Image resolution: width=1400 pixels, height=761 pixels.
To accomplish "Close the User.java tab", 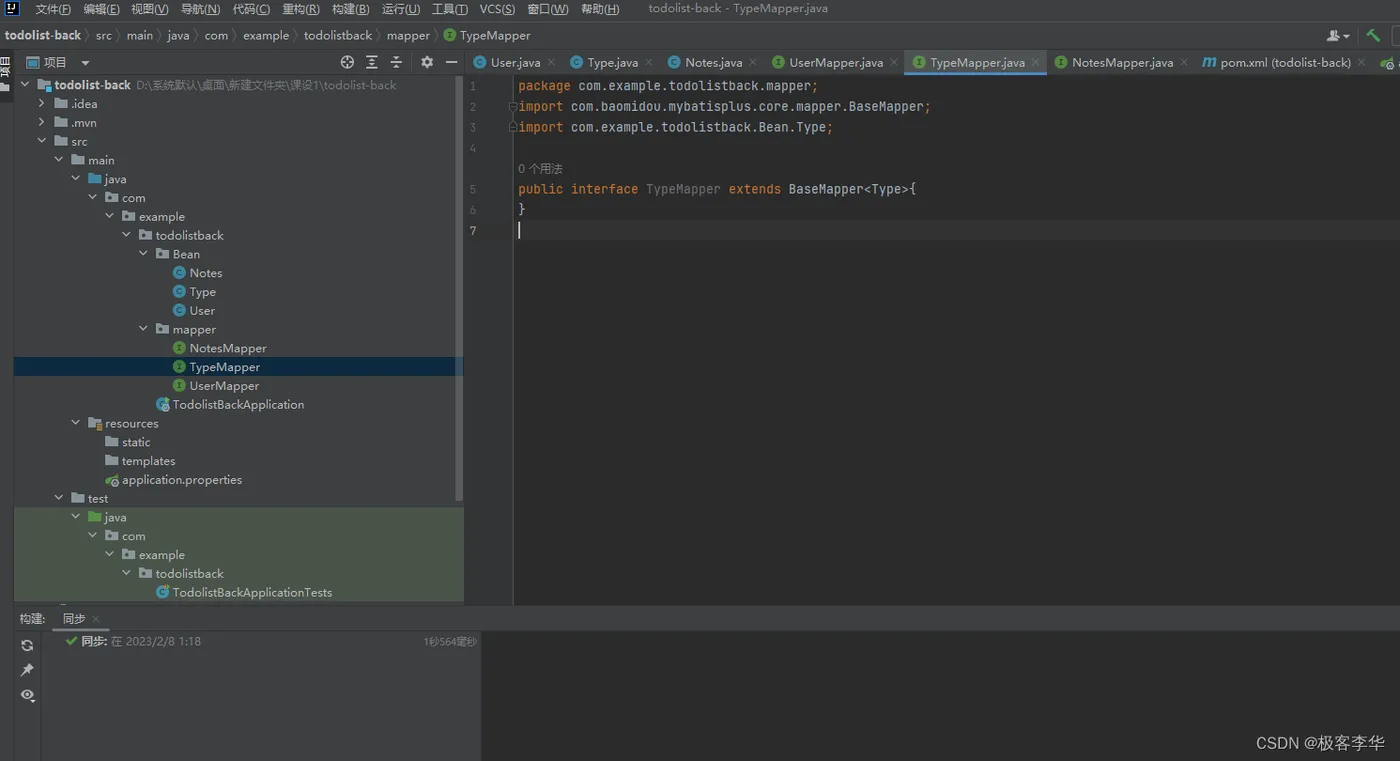I will click(551, 62).
